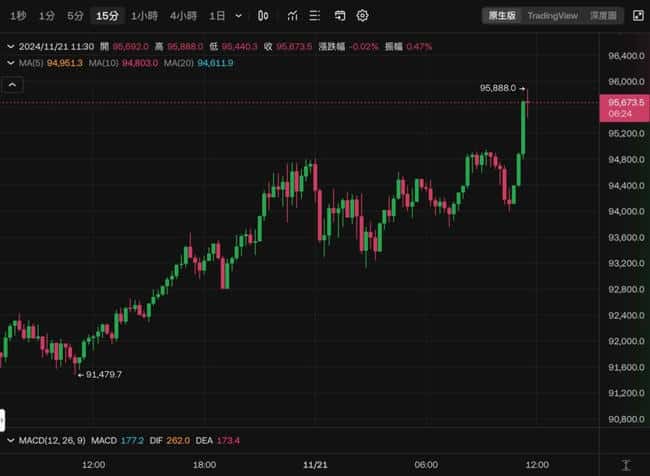Click the MA(20) value 94,611.9

click(215, 63)
